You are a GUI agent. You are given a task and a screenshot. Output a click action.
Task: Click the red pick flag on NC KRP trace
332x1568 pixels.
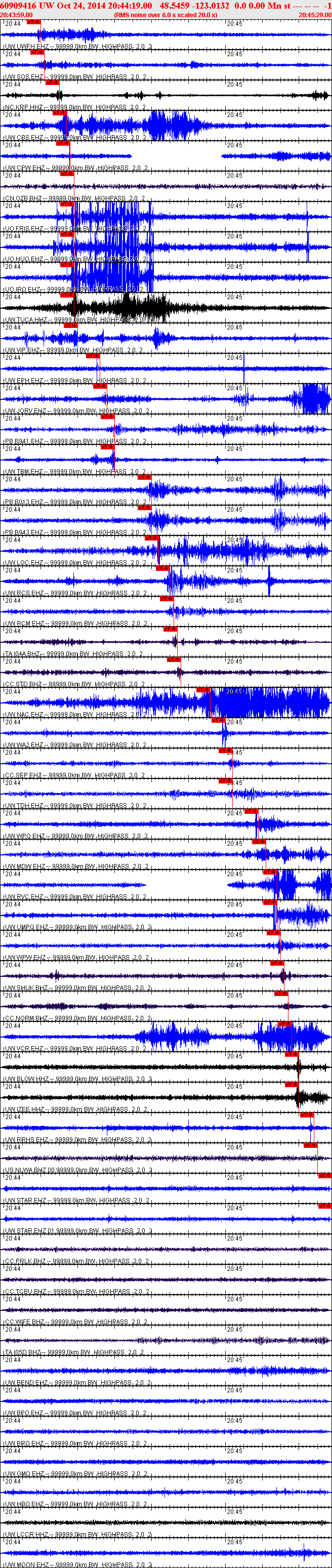pyautogui.click(x=52, y=83)
